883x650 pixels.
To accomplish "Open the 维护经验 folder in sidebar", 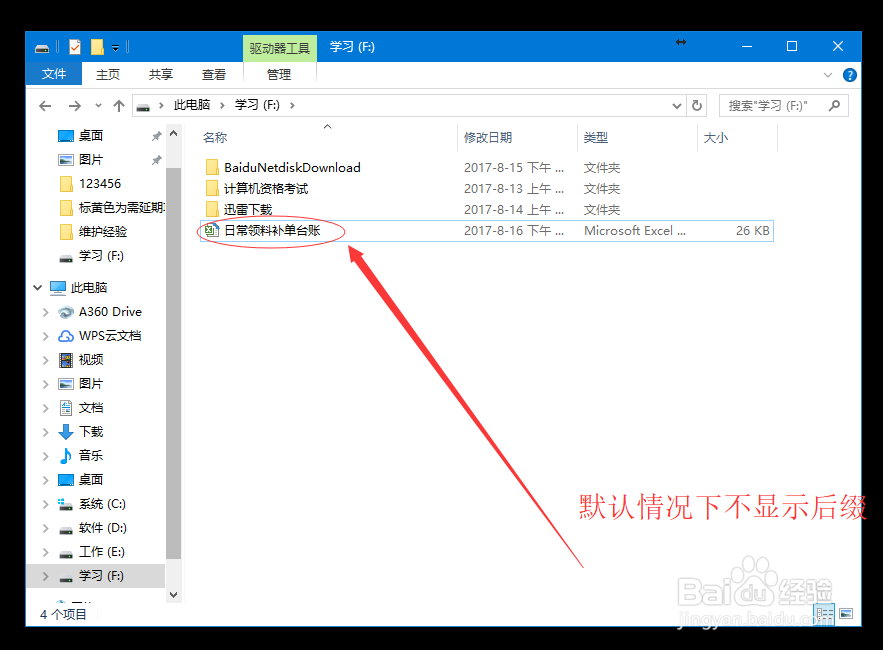I will 102,231.
